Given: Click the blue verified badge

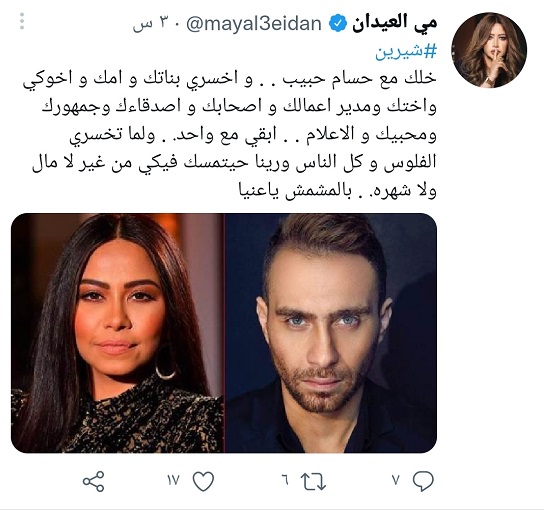Looking at the screenshot, I should pos(338,24).
